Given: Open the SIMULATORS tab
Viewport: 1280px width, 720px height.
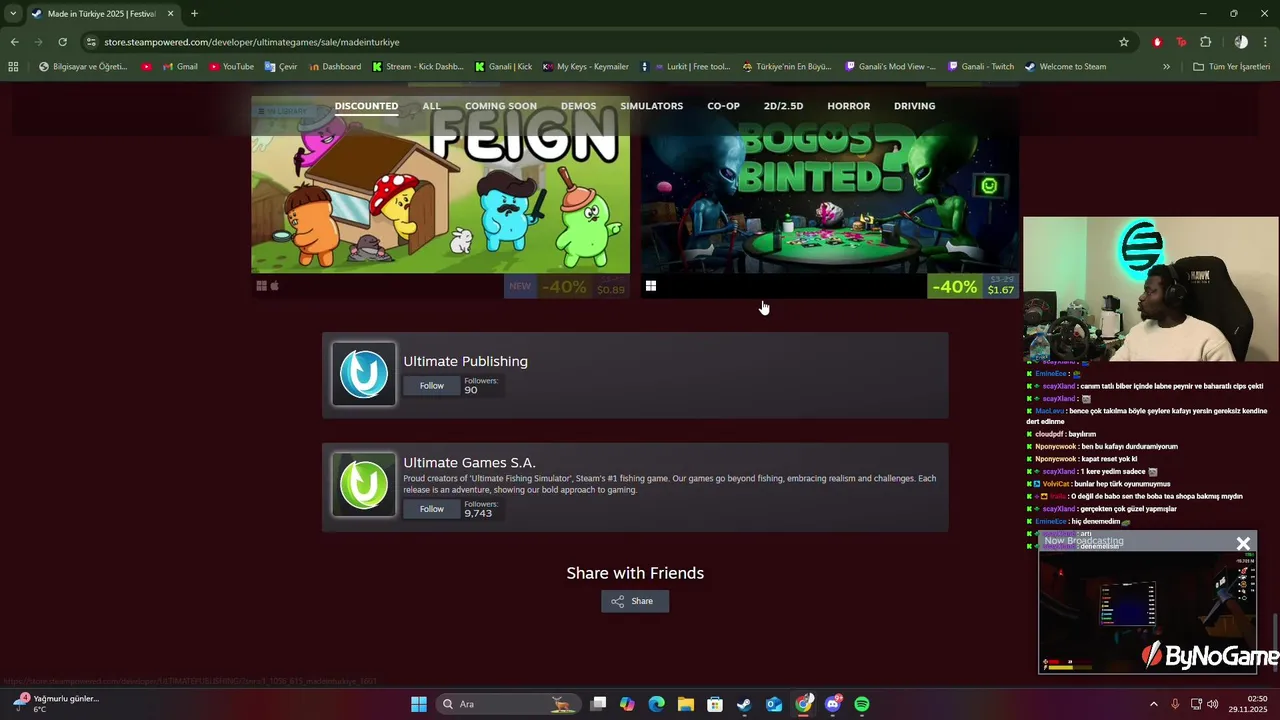Looking at the screenshot, I should tap(651, 106).
